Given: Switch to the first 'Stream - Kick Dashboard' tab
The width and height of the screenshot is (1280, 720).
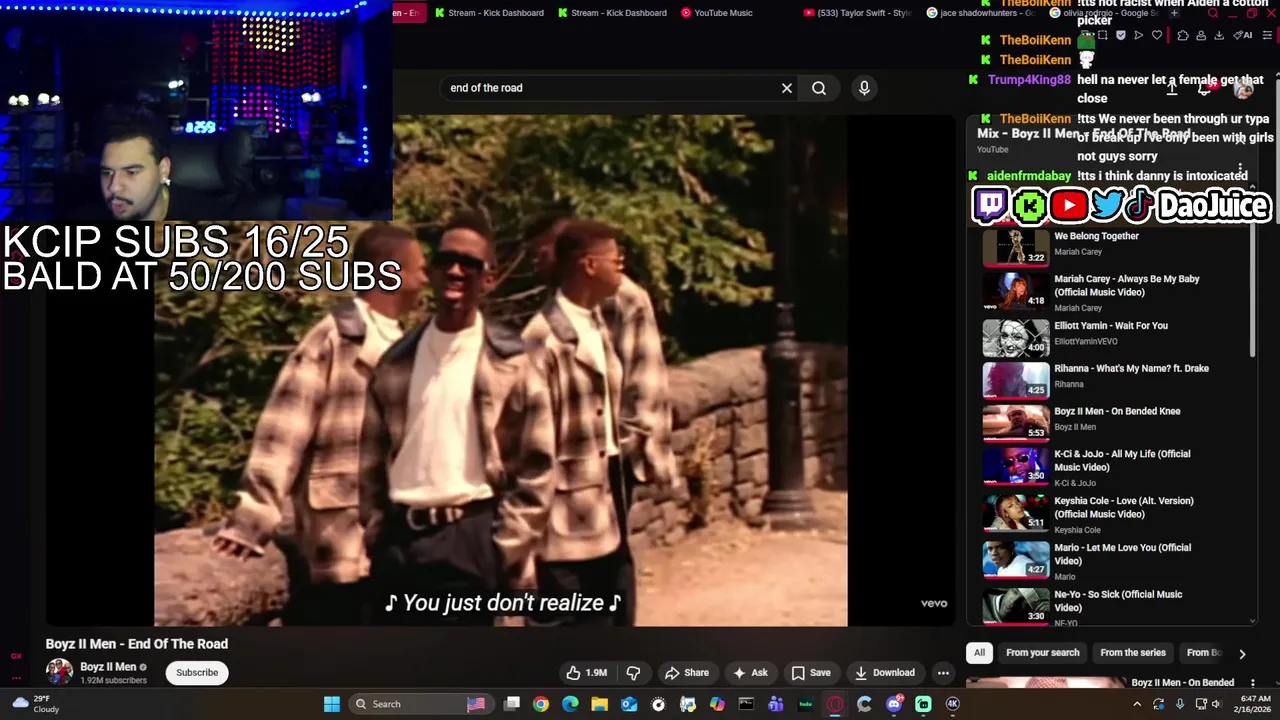Looking at the screenshot, I should point(488,13).
